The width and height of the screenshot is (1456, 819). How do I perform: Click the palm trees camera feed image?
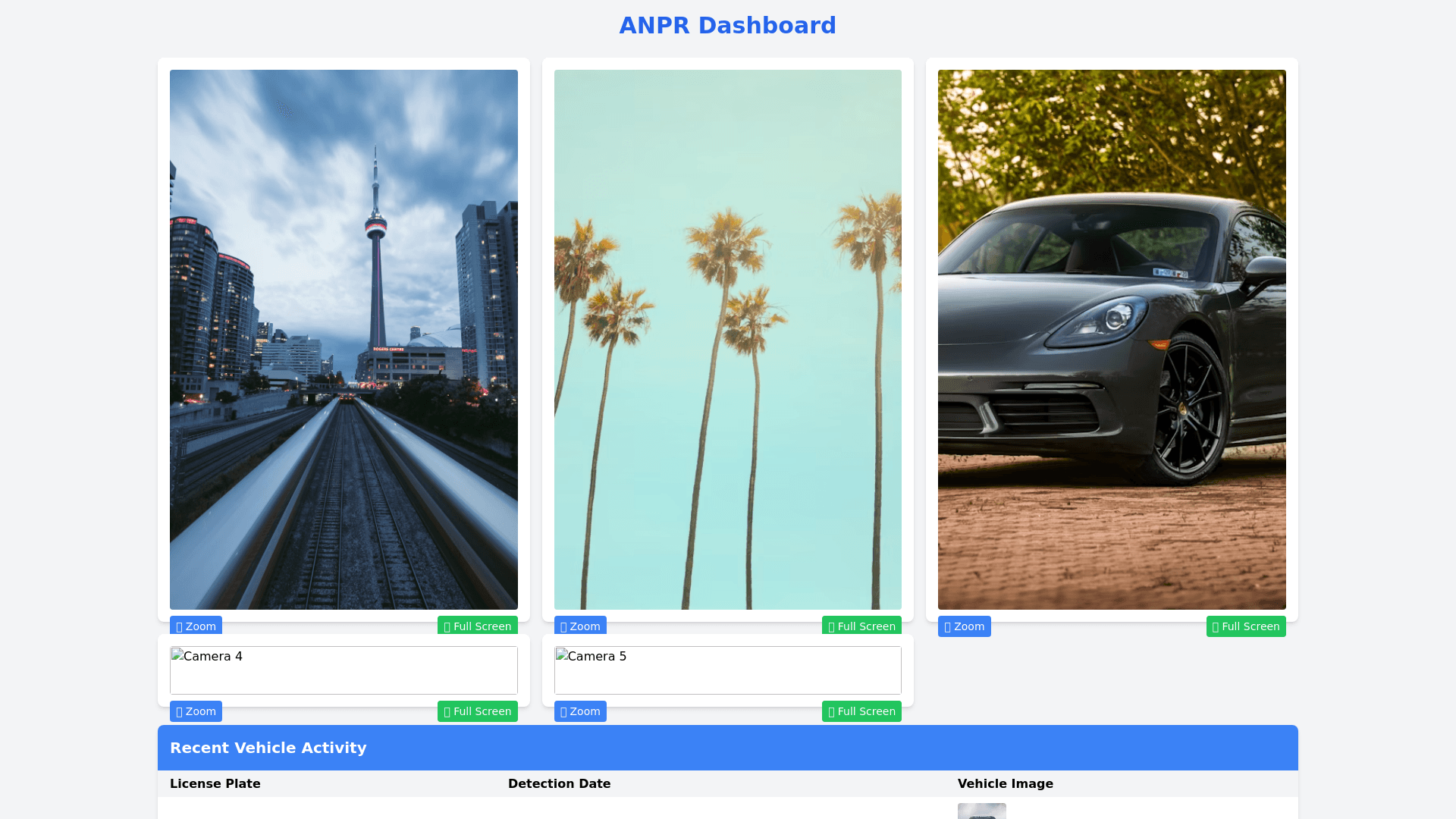[727, 340]
